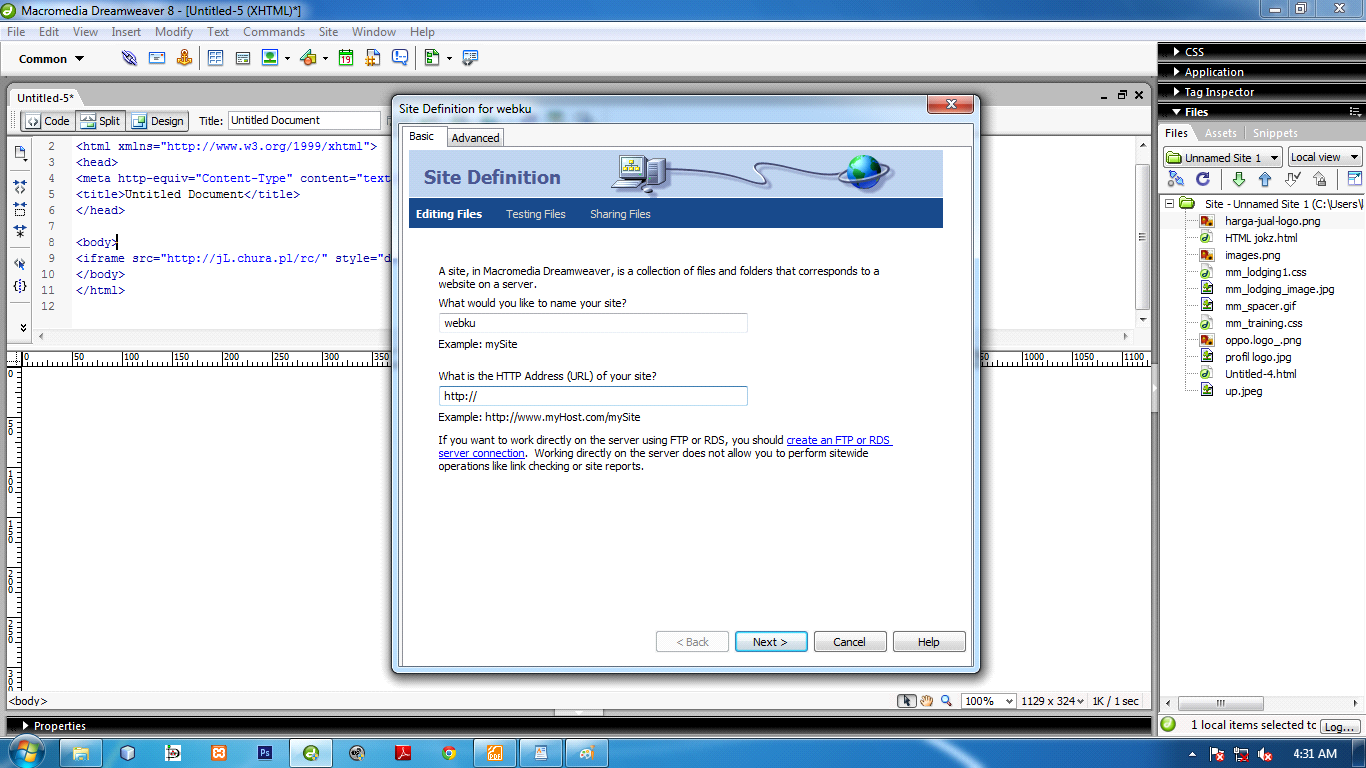Switch to Code view
1366x768 pixels.
click(x=48, y=121)
